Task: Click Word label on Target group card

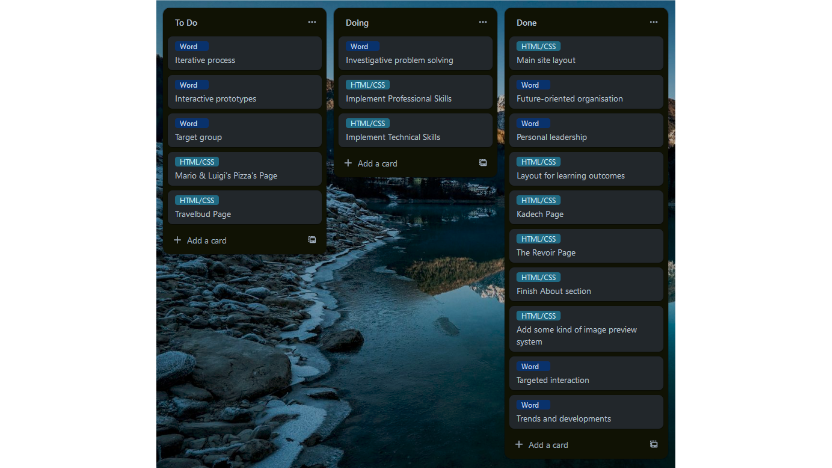Action: (x=192, y=123)
